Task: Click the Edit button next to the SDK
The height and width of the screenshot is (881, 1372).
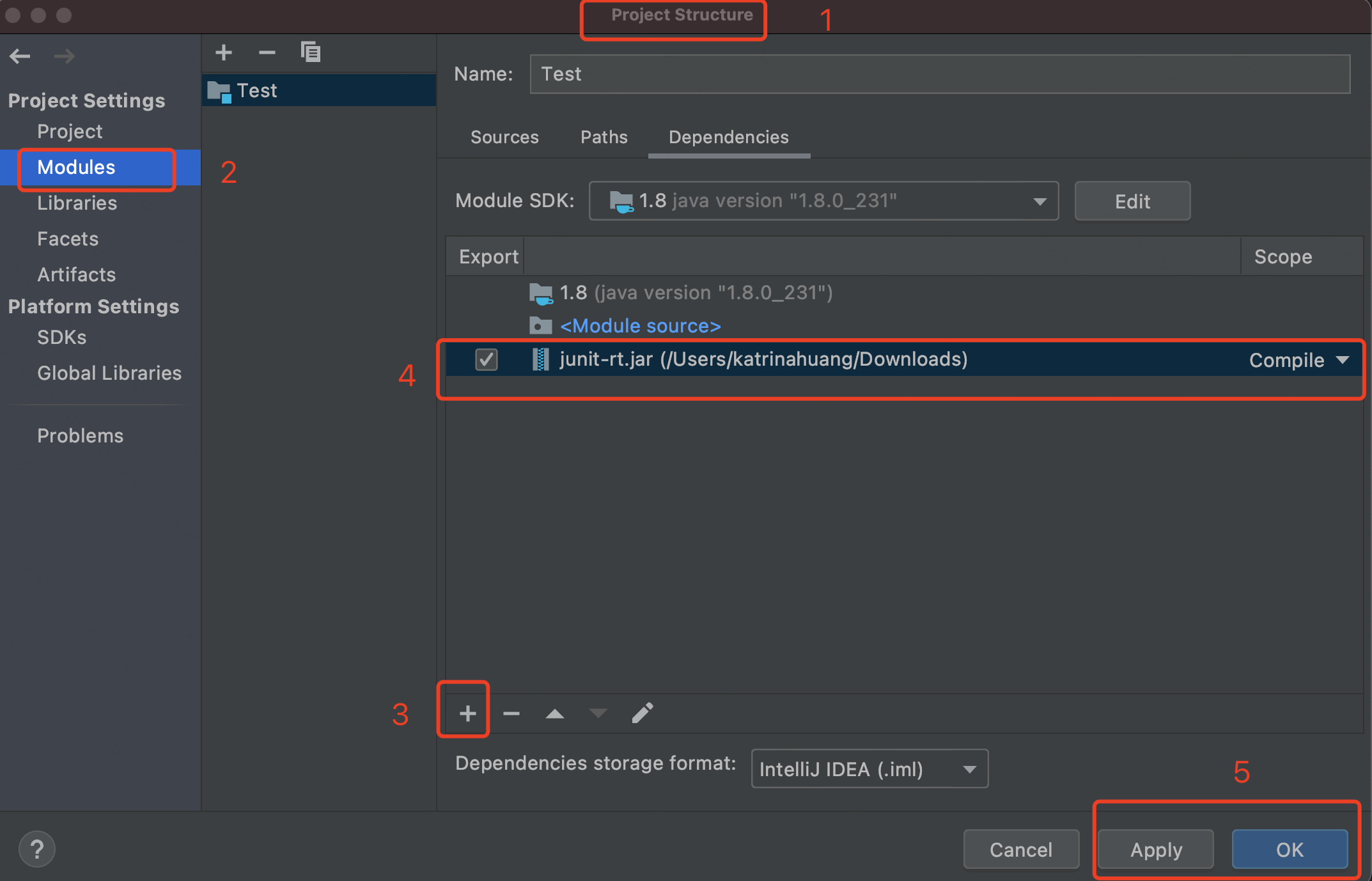Action: pyautogui.click(x=1132, y=201)
